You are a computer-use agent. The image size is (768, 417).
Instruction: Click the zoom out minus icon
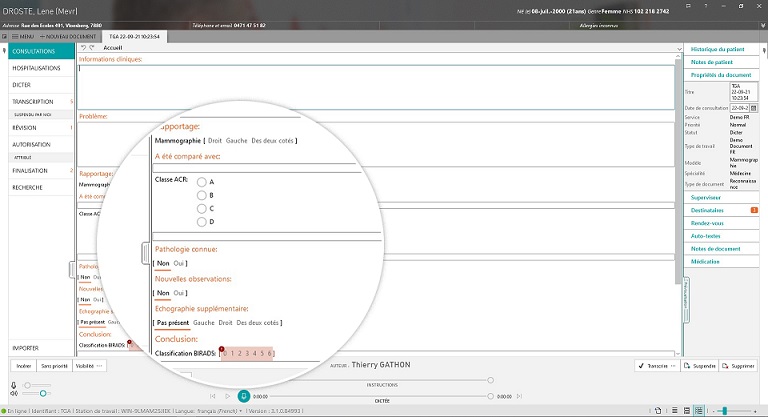pyautogui.click(x=714, y=411)
